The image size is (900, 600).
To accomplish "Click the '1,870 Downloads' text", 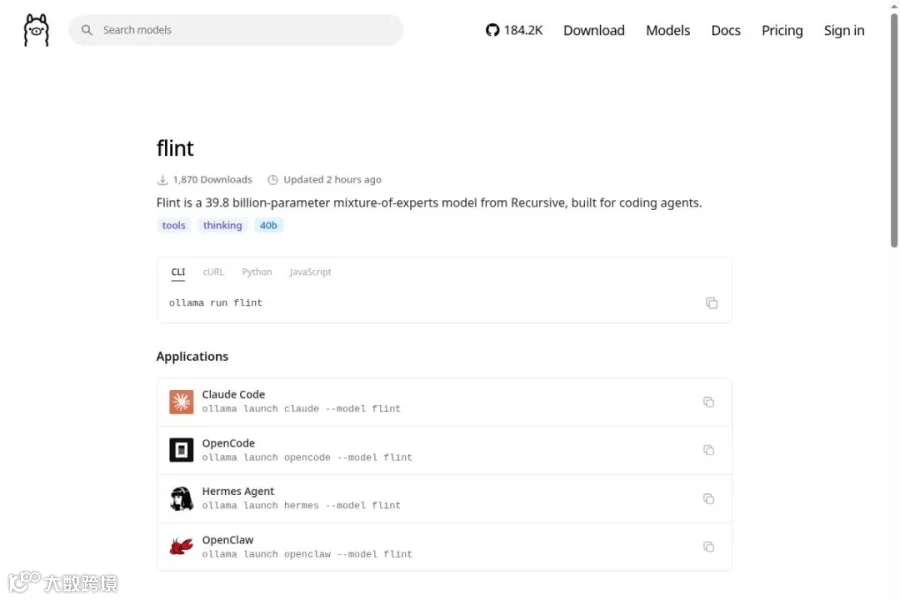I will pyautogui.click(x=212, y=180).
